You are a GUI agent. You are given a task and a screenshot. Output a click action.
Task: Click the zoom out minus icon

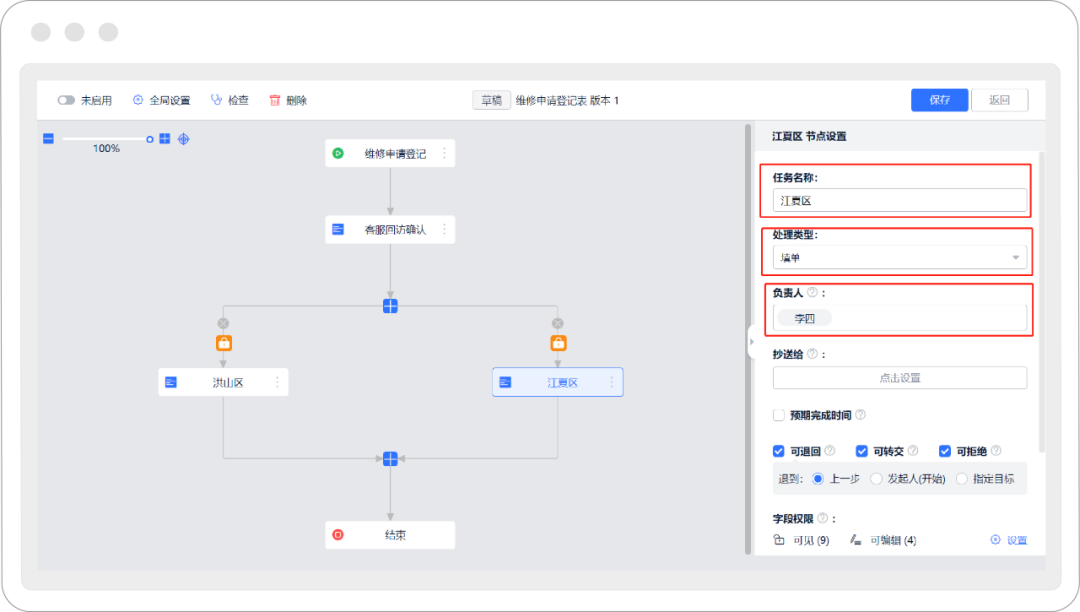[48, 139]
